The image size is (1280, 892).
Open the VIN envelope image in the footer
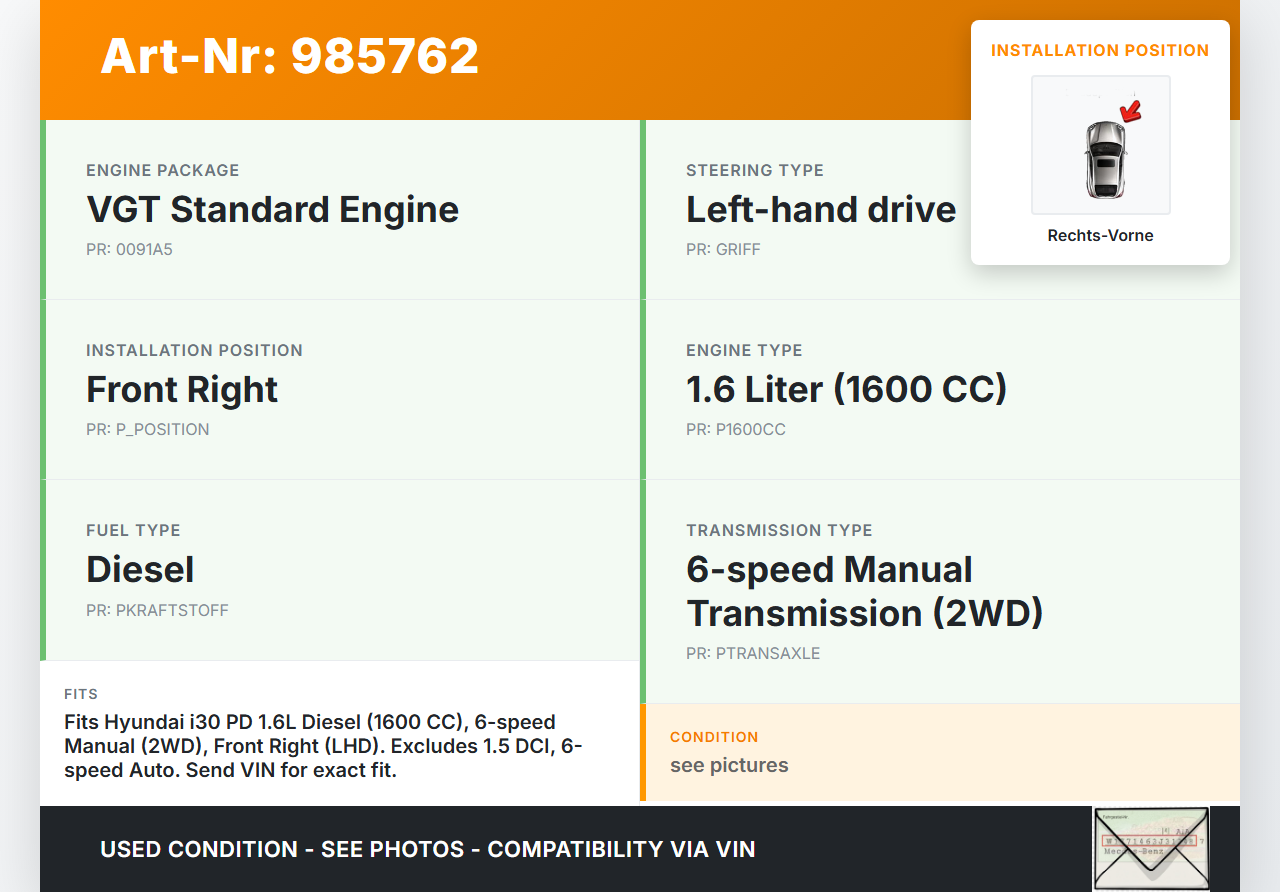click(x=1150, y=848)
